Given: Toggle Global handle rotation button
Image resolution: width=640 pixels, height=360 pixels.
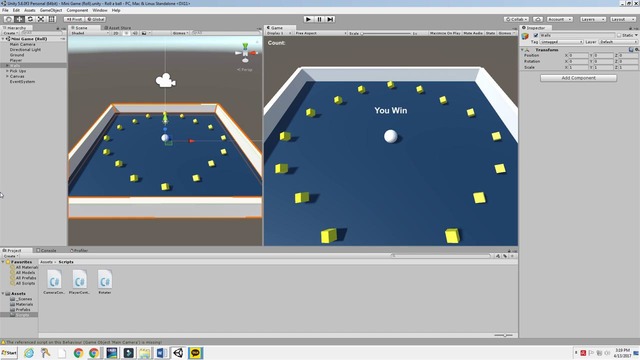Looking at the screenshot, I should [96, 19].
